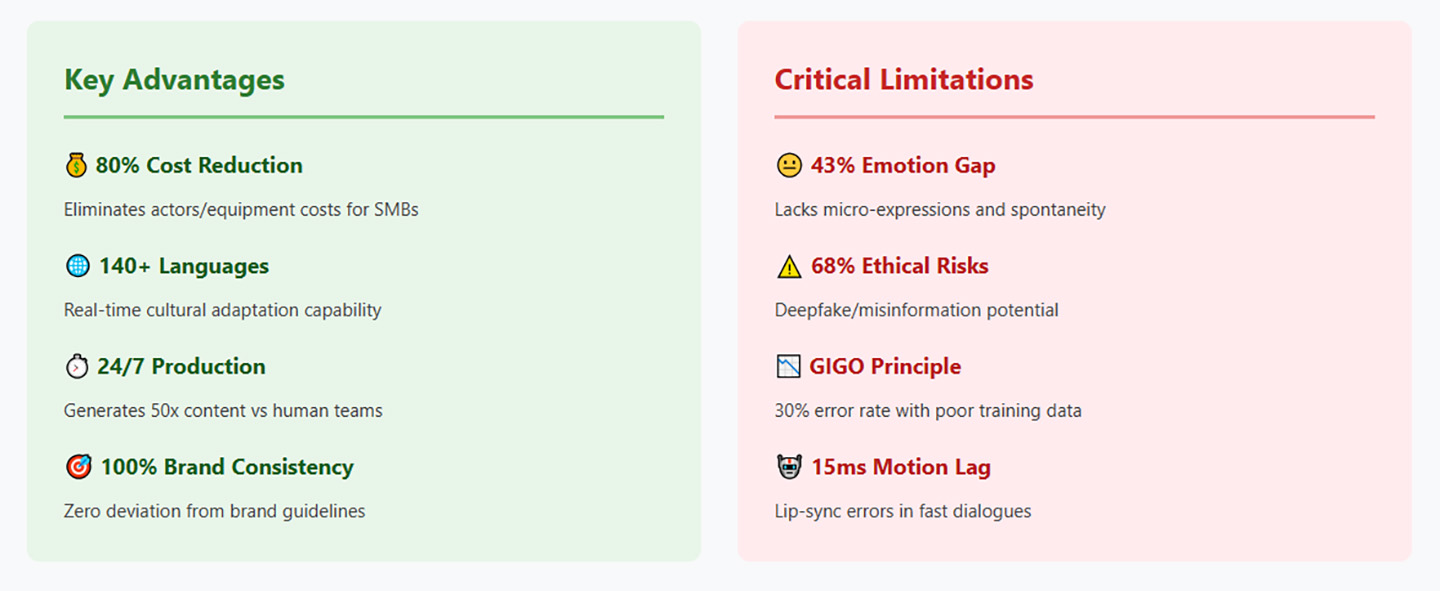Image resolution: width=1440 pixels, height=591 pixels.
Task: Click text 'Lip-sync errors in fast dialogues'
Action: tap(903, 511)
